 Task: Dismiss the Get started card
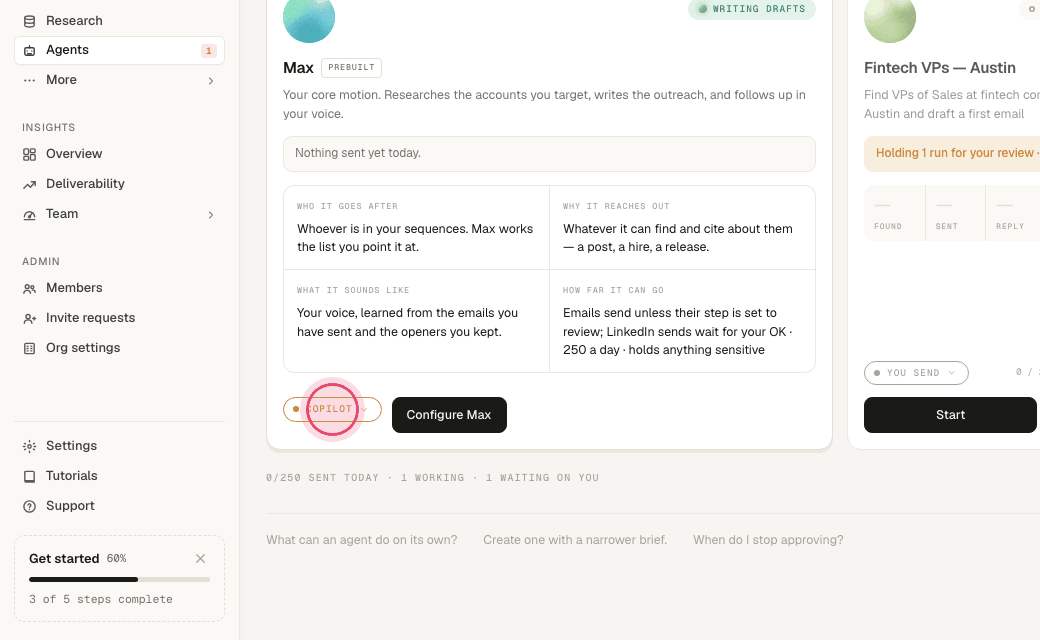[x=200, y=558]
